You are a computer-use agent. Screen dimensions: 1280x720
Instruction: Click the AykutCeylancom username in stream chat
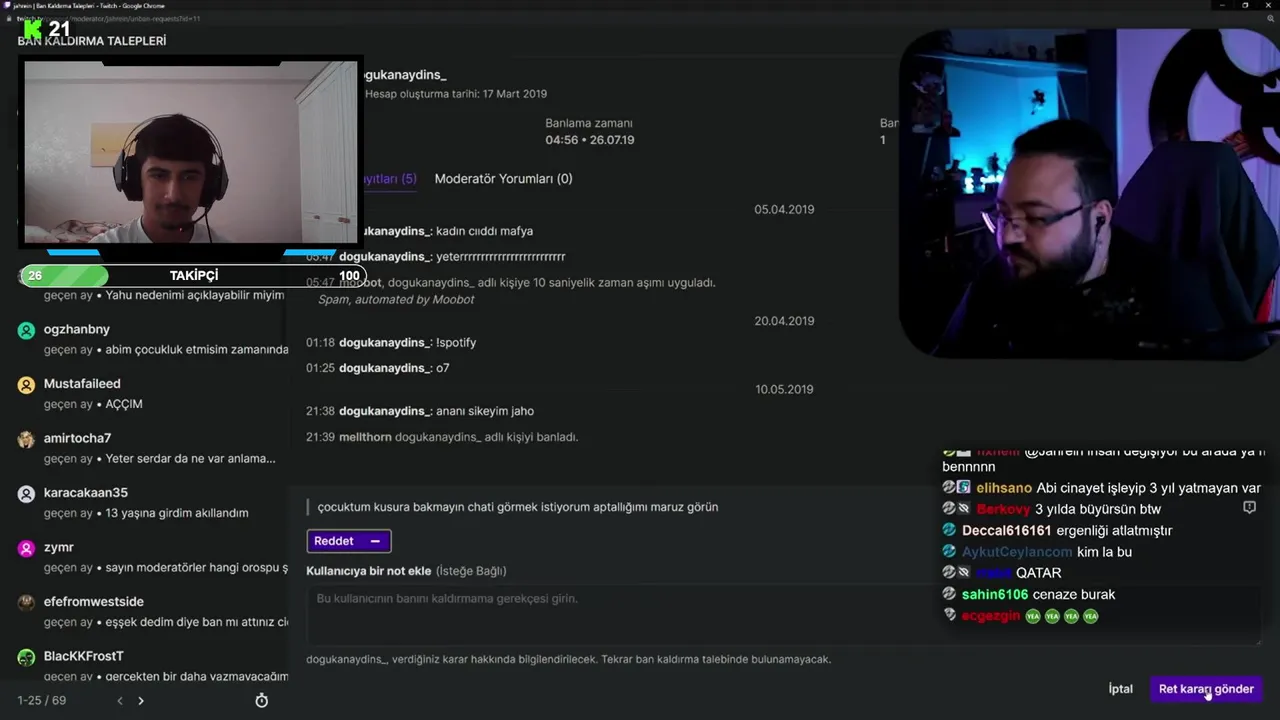point(1016,551)
